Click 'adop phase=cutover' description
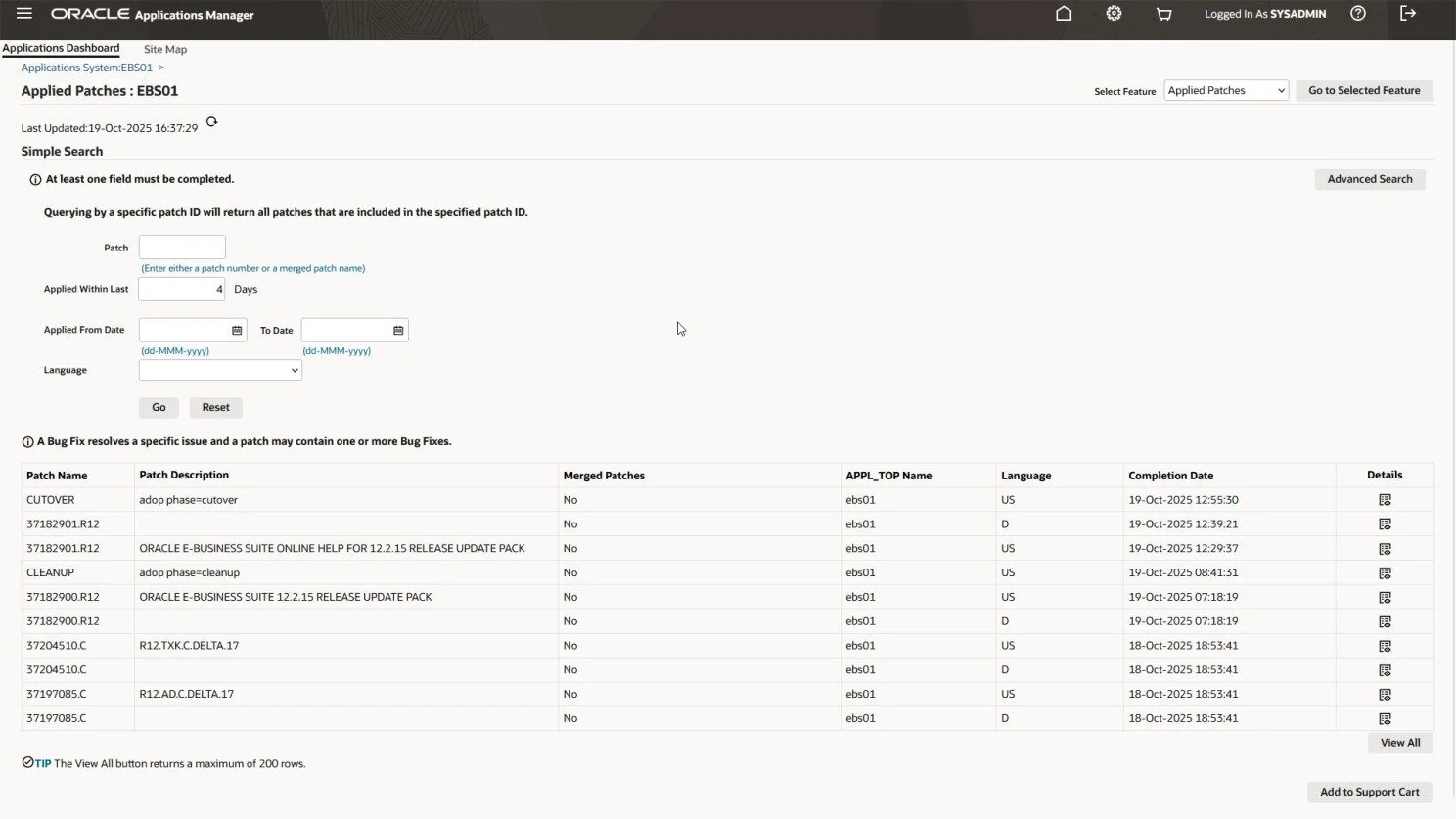The image size is (1456, 819). point(189,500)
